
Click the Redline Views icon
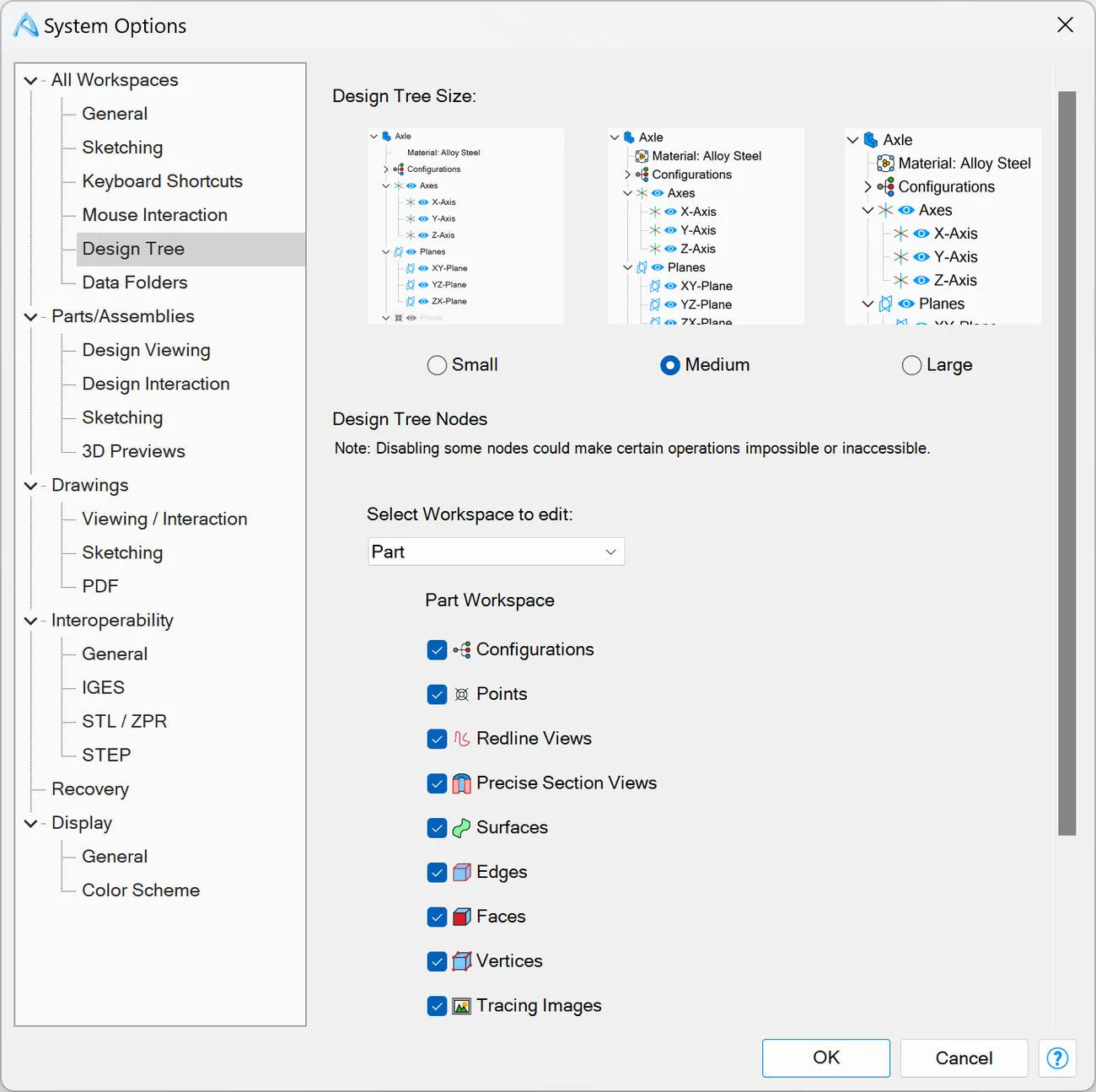pyautogui.click(x=461, y=739)
